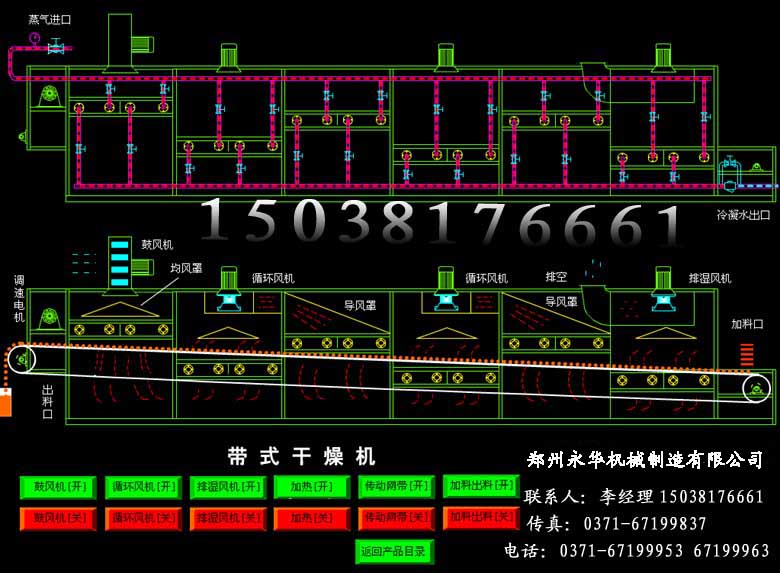The height and width of the screenshot is (573, 780).
Task: Click the steam inlet valve near 蒸气进口
Action: (56, 46)
